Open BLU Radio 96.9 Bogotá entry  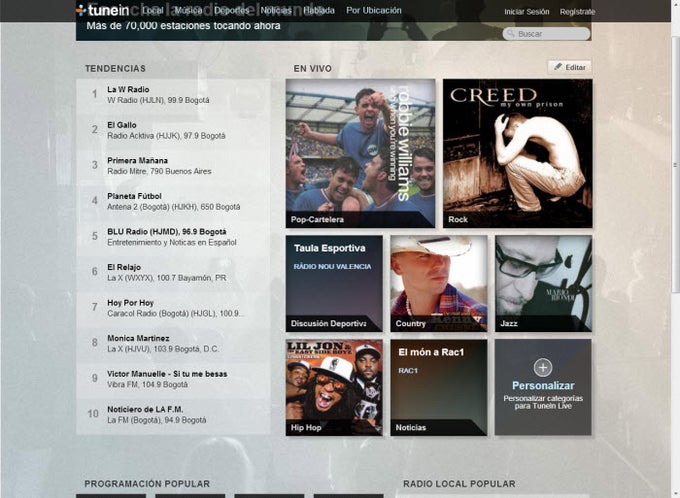(x=173, y=237)
